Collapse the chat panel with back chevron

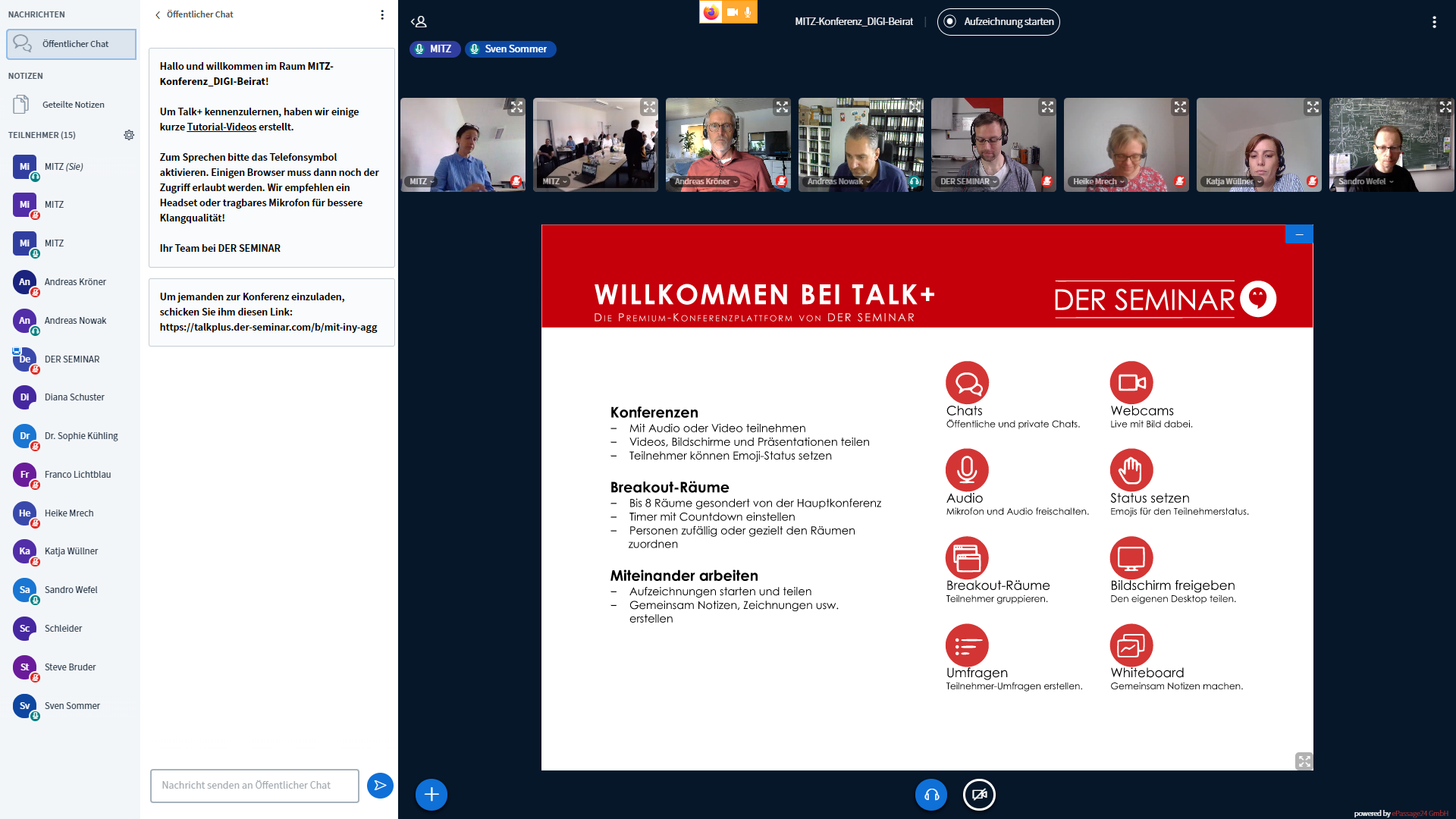(x=158, y=14)
